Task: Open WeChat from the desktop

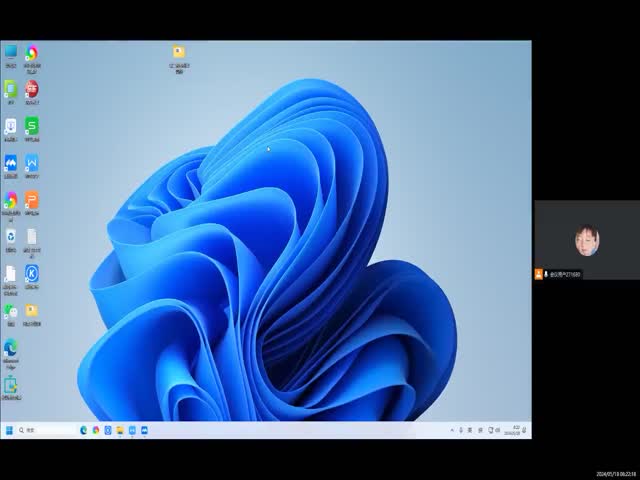Action: click(11, 311)
